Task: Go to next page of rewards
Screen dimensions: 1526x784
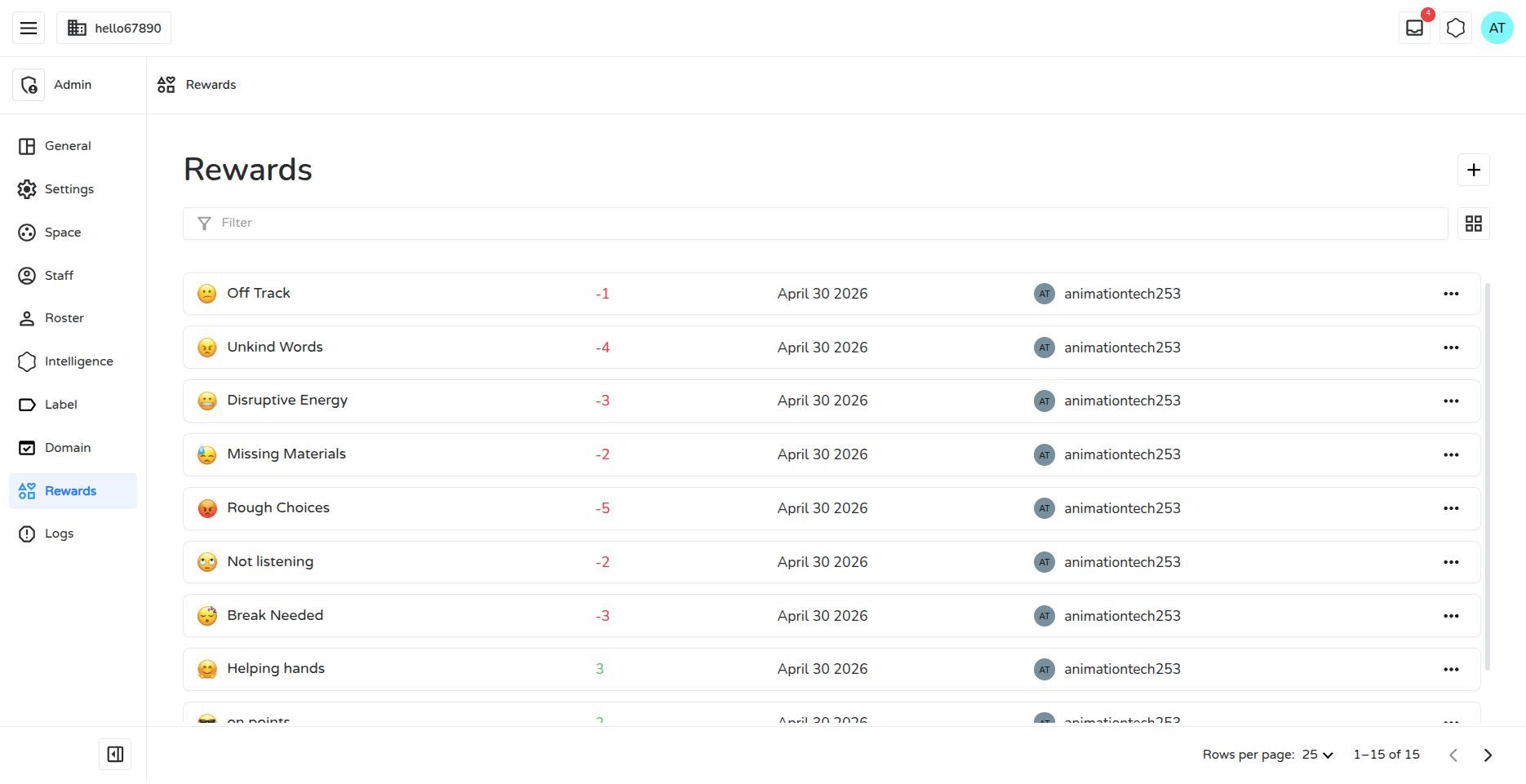Action: tap(1488, 755)
